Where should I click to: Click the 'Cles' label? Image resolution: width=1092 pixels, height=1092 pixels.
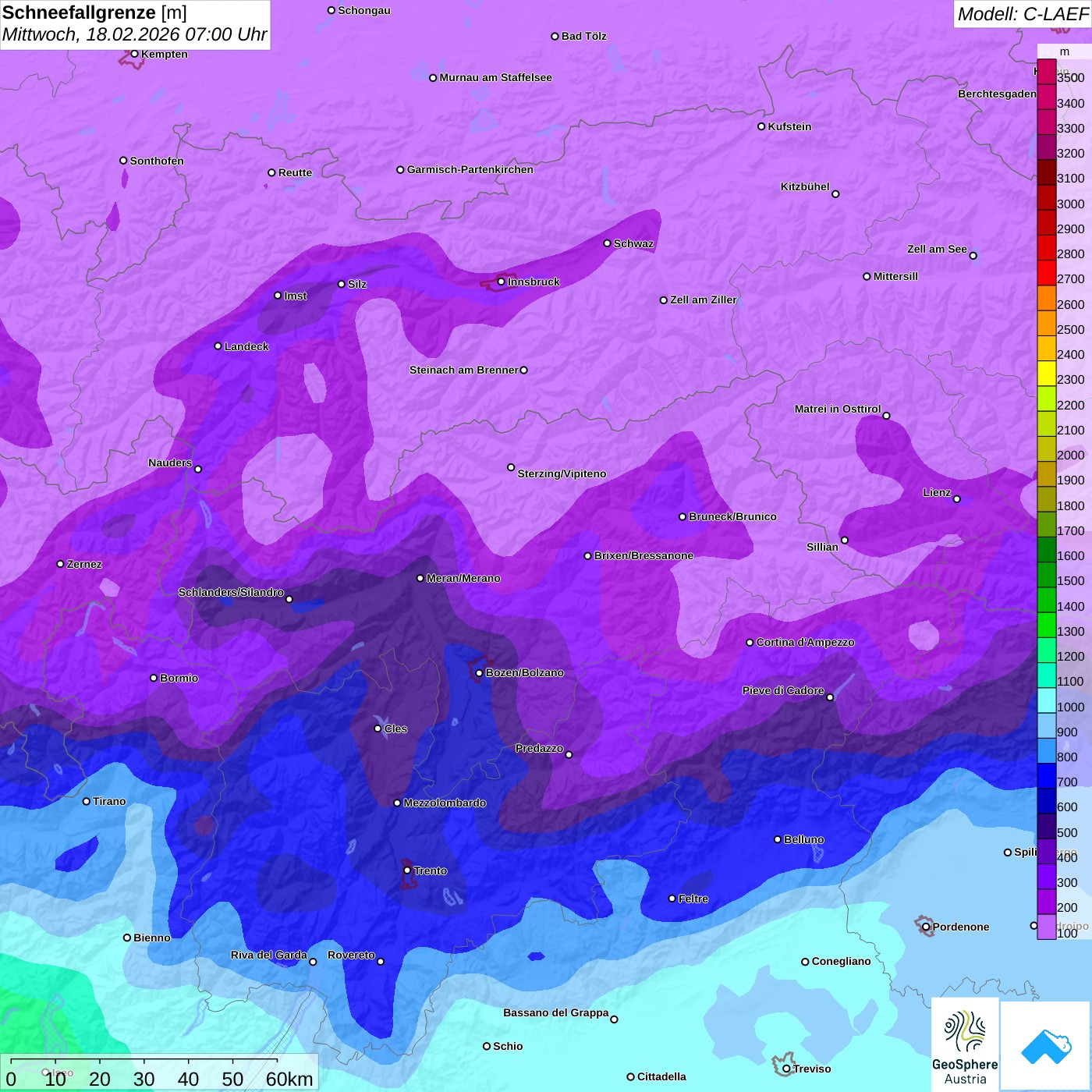click(x=395, y=729)
